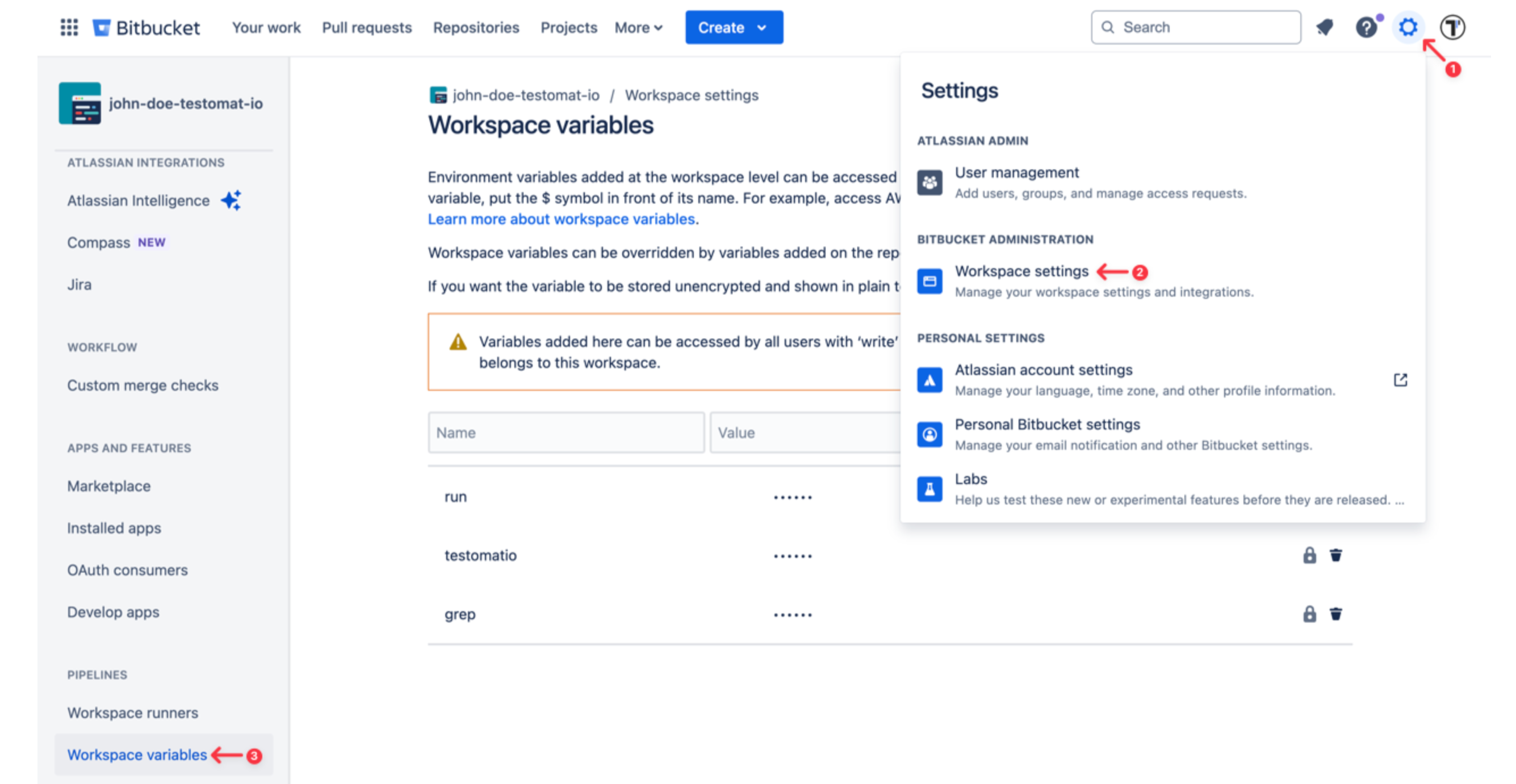The height and width of the screenshot is (784, 1516).
Task: Open the Settings gear icon
Action: (x=1408, y=27)
